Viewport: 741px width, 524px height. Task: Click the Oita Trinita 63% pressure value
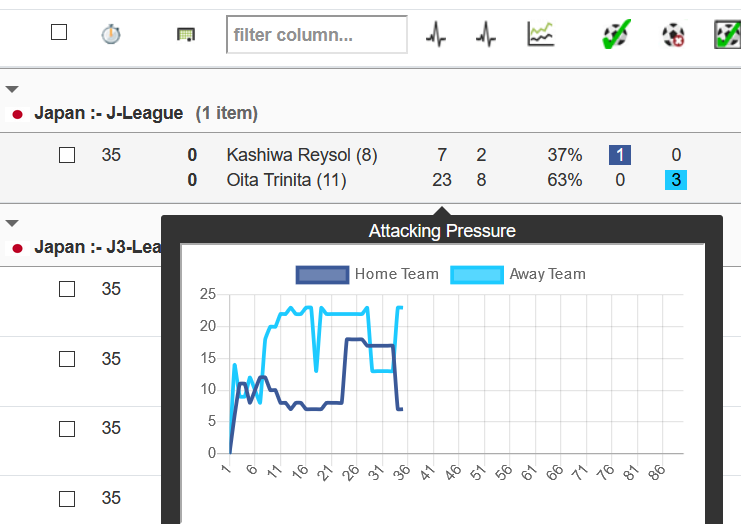coord(564,180)
